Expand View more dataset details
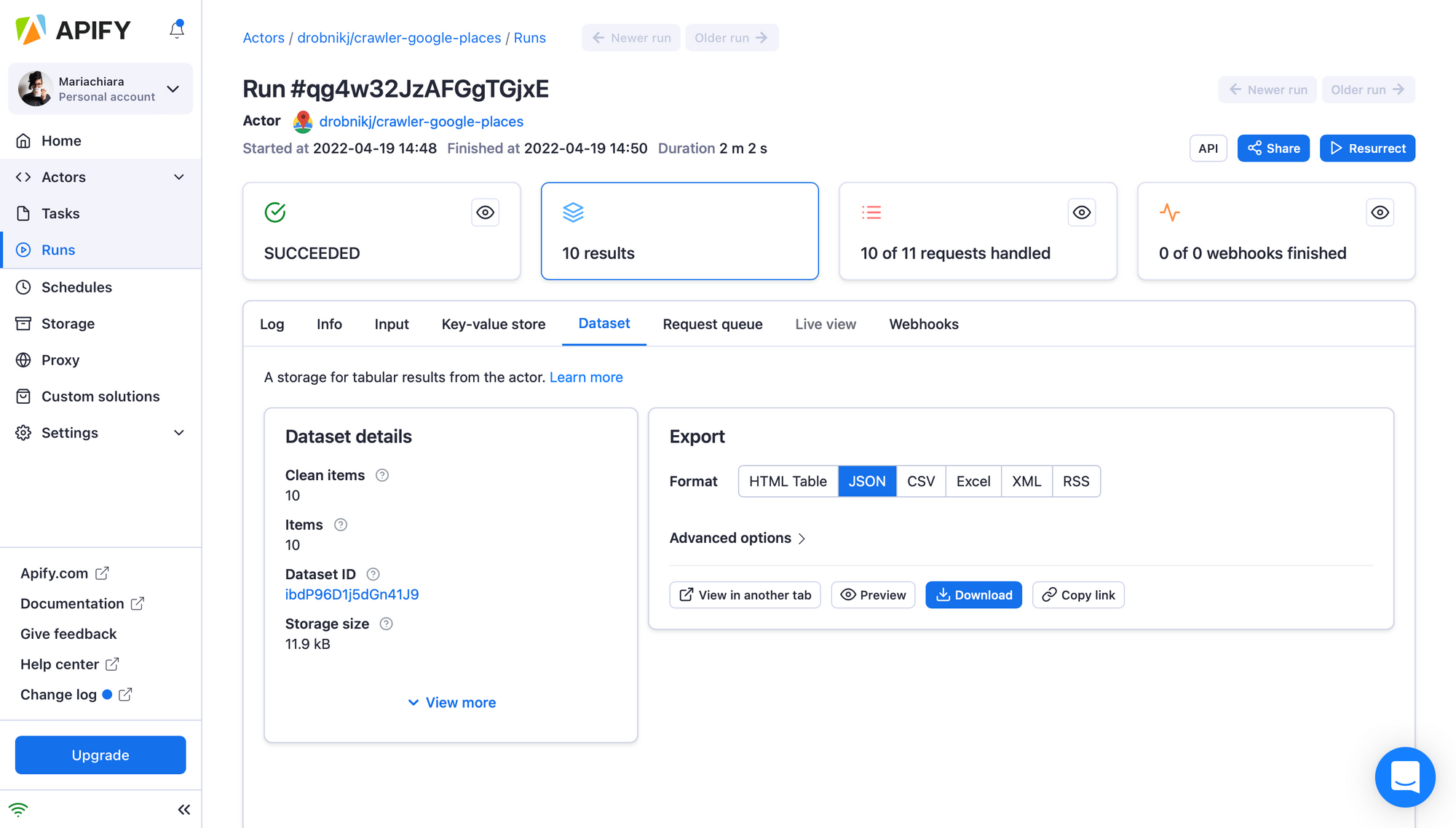 (x=451, y=702)
